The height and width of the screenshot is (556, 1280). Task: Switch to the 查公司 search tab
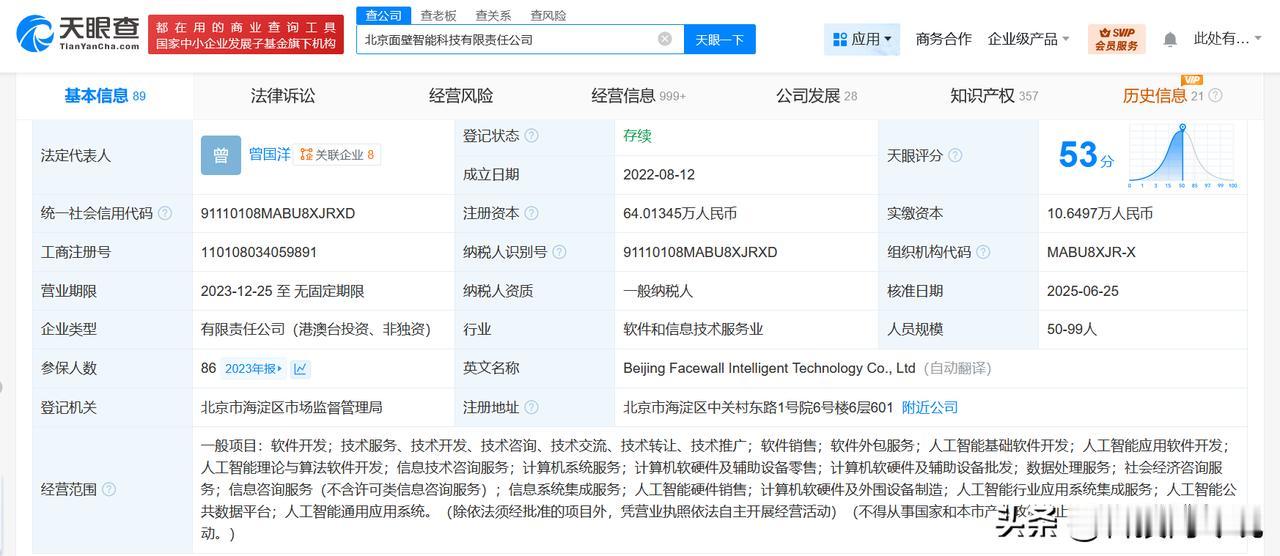[x=383, y=16]
